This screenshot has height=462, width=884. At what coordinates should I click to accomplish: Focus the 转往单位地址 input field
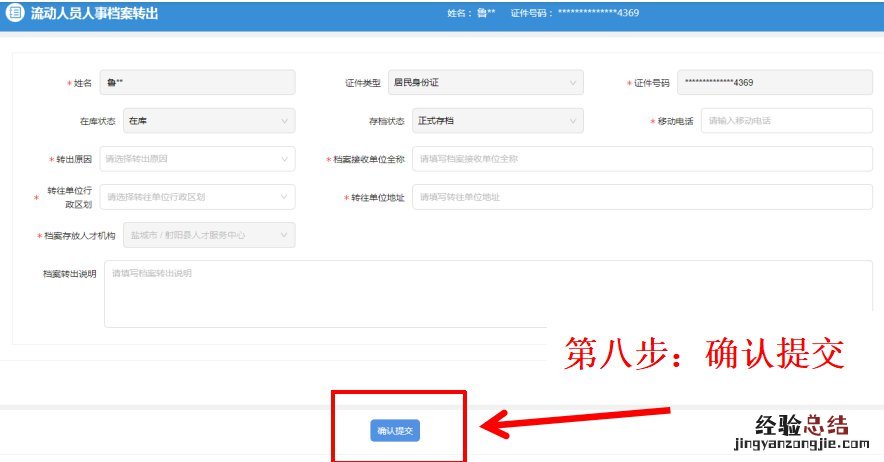[x=642, y=197]
